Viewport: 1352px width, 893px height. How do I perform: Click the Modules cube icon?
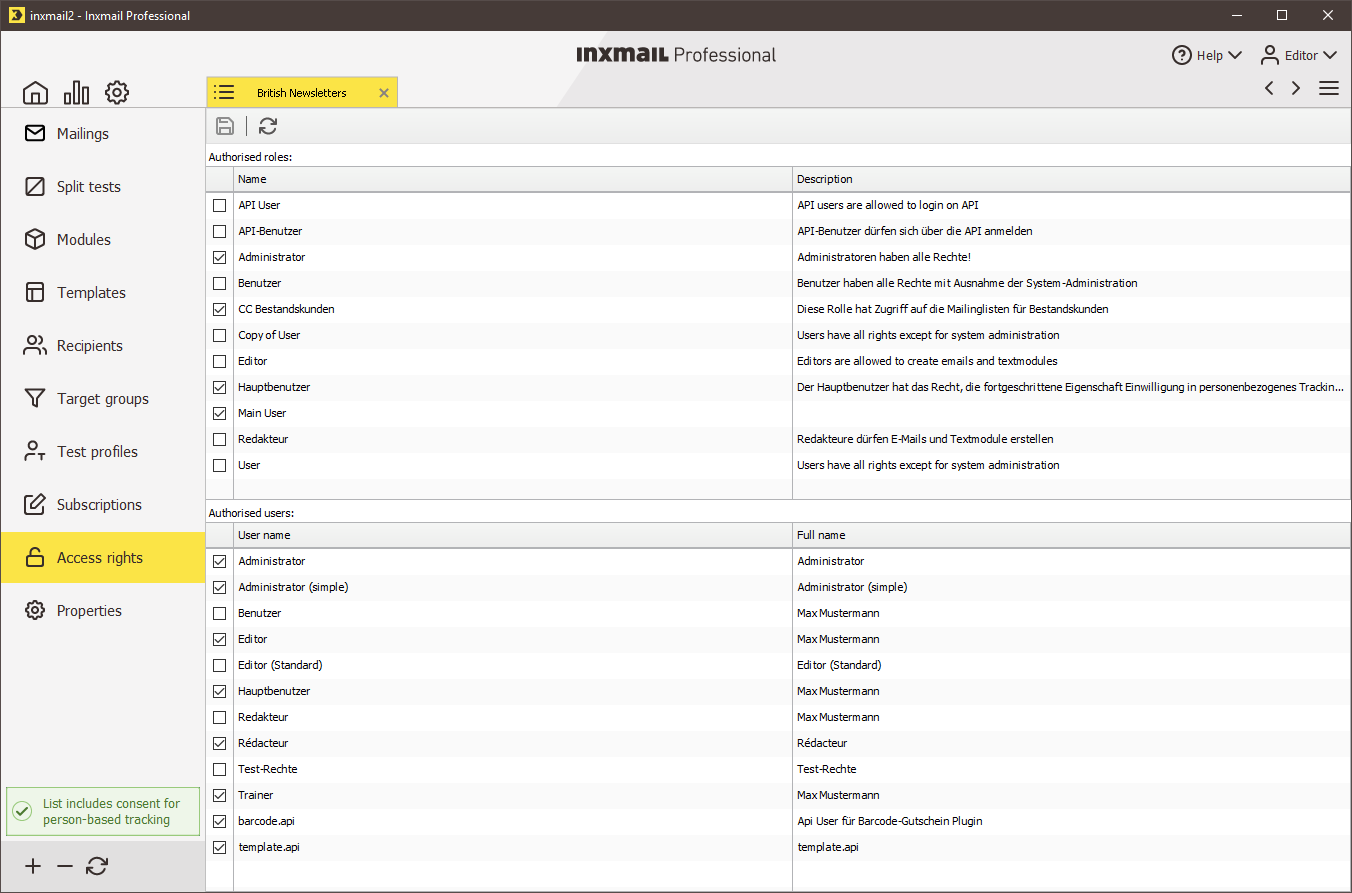[x=35, y=239]
